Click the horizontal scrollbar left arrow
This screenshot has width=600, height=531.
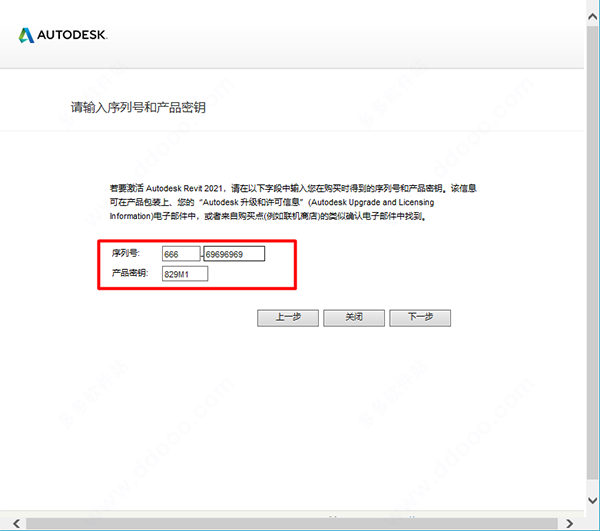pos(16,523)
